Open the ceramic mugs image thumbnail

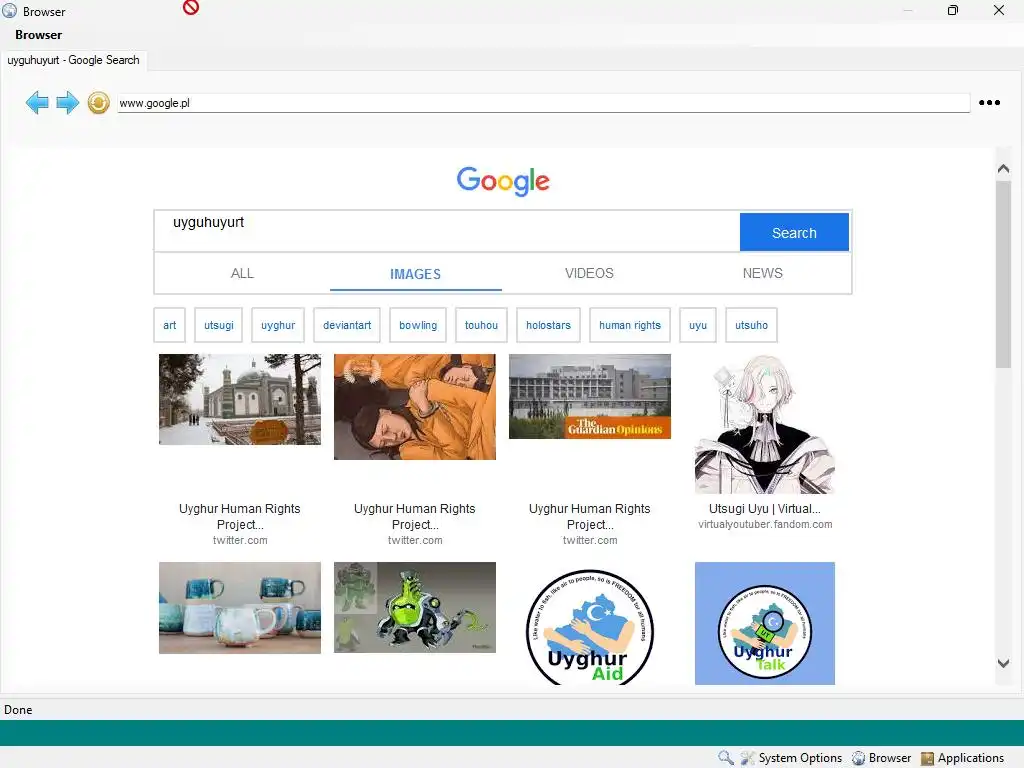240,607
